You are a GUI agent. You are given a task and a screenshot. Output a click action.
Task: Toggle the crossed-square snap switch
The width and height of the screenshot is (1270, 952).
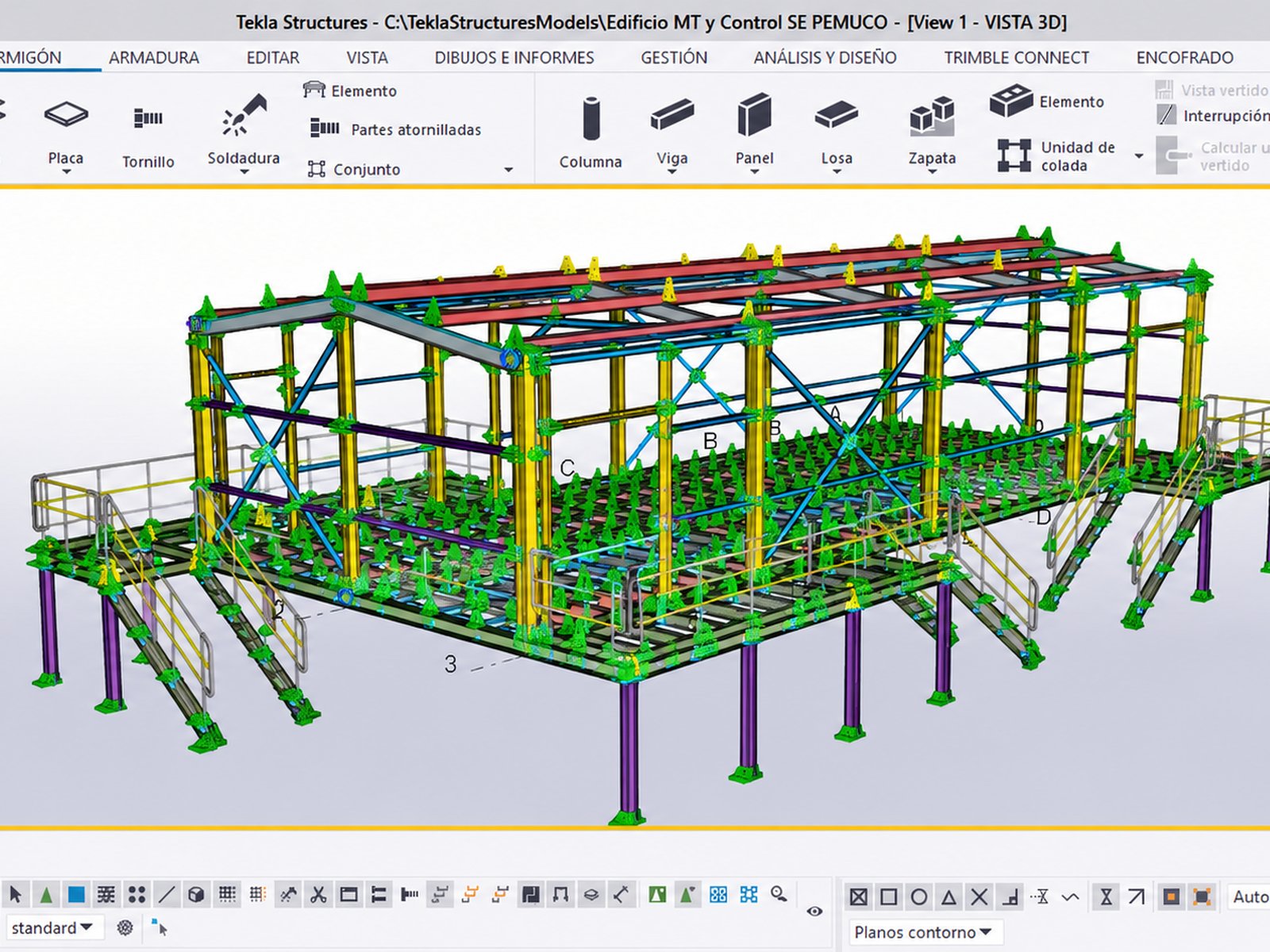[858, 897]
